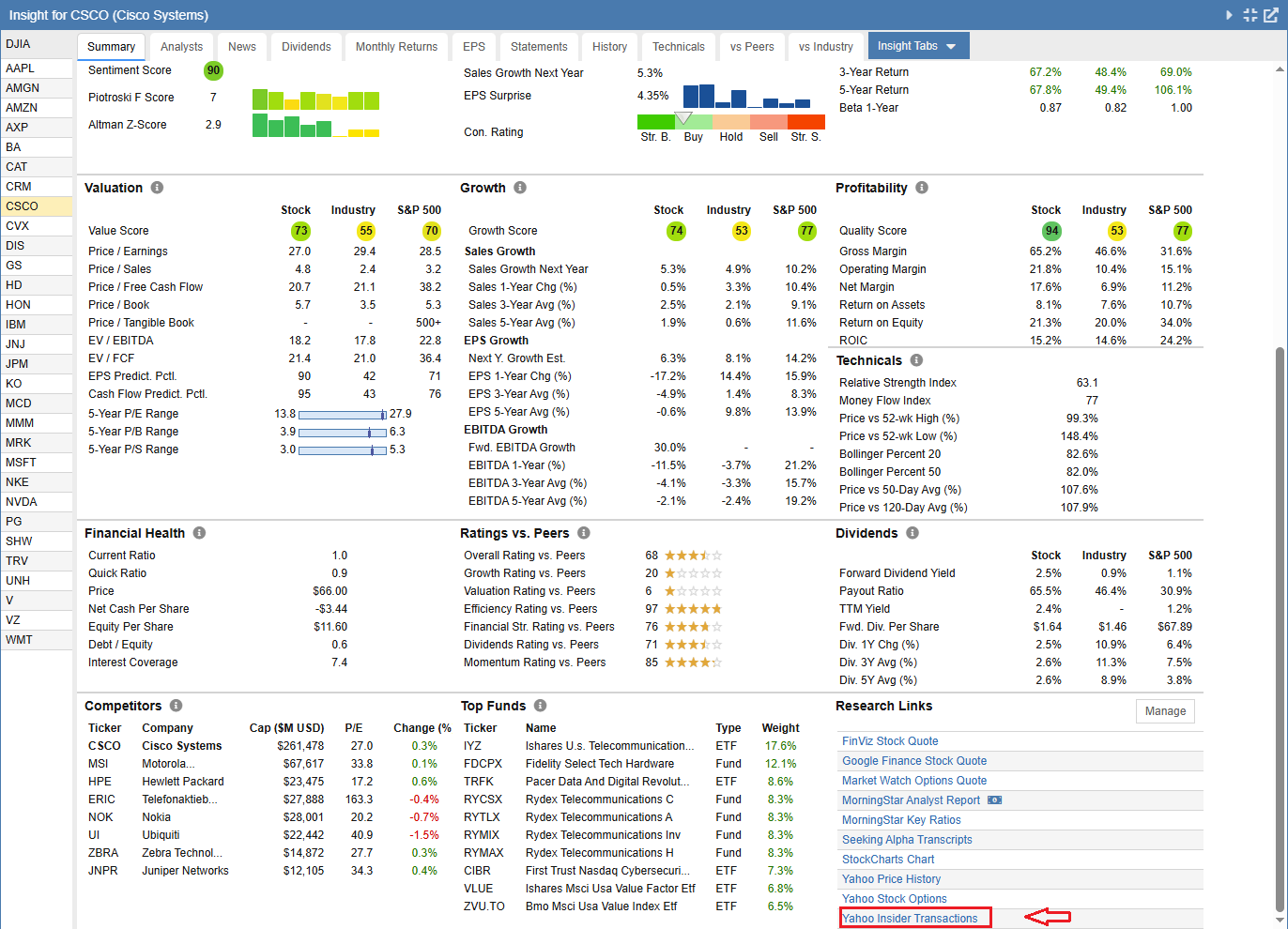Select the Summary tab
The image size is (1288, 929).
coord(111,47)
